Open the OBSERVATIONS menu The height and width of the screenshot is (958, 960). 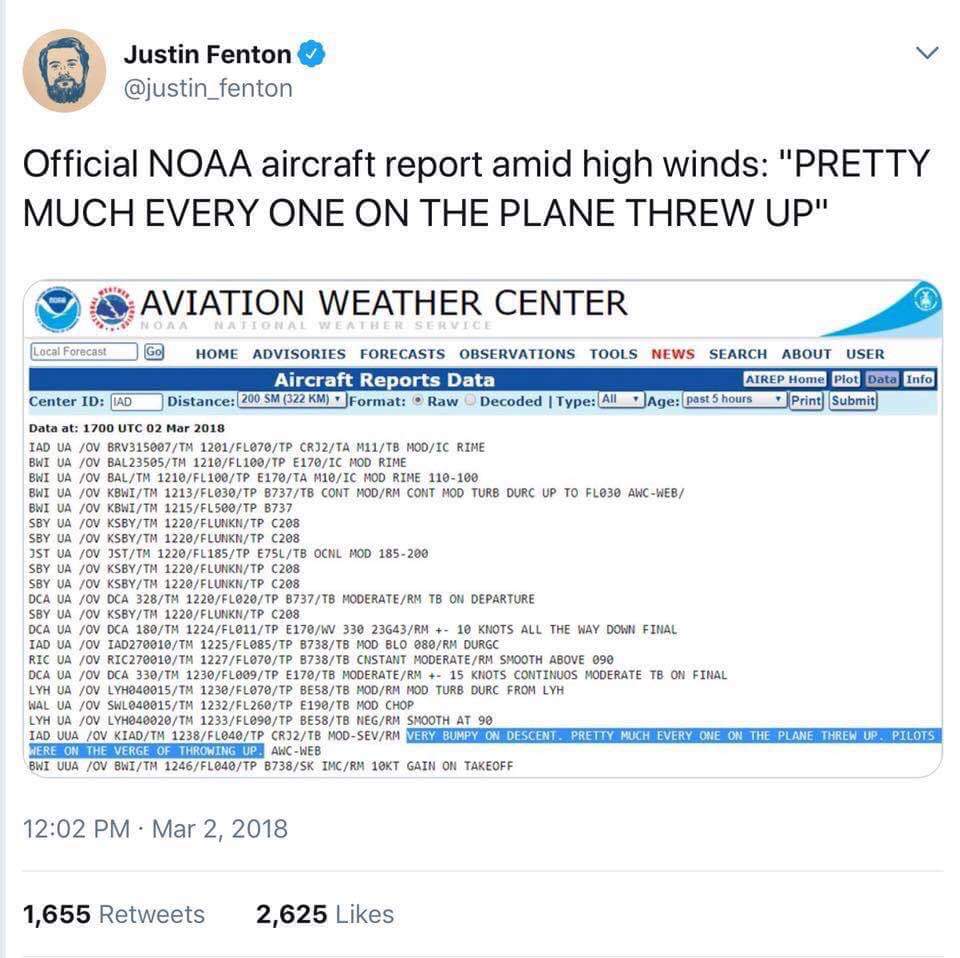[517, 354]
